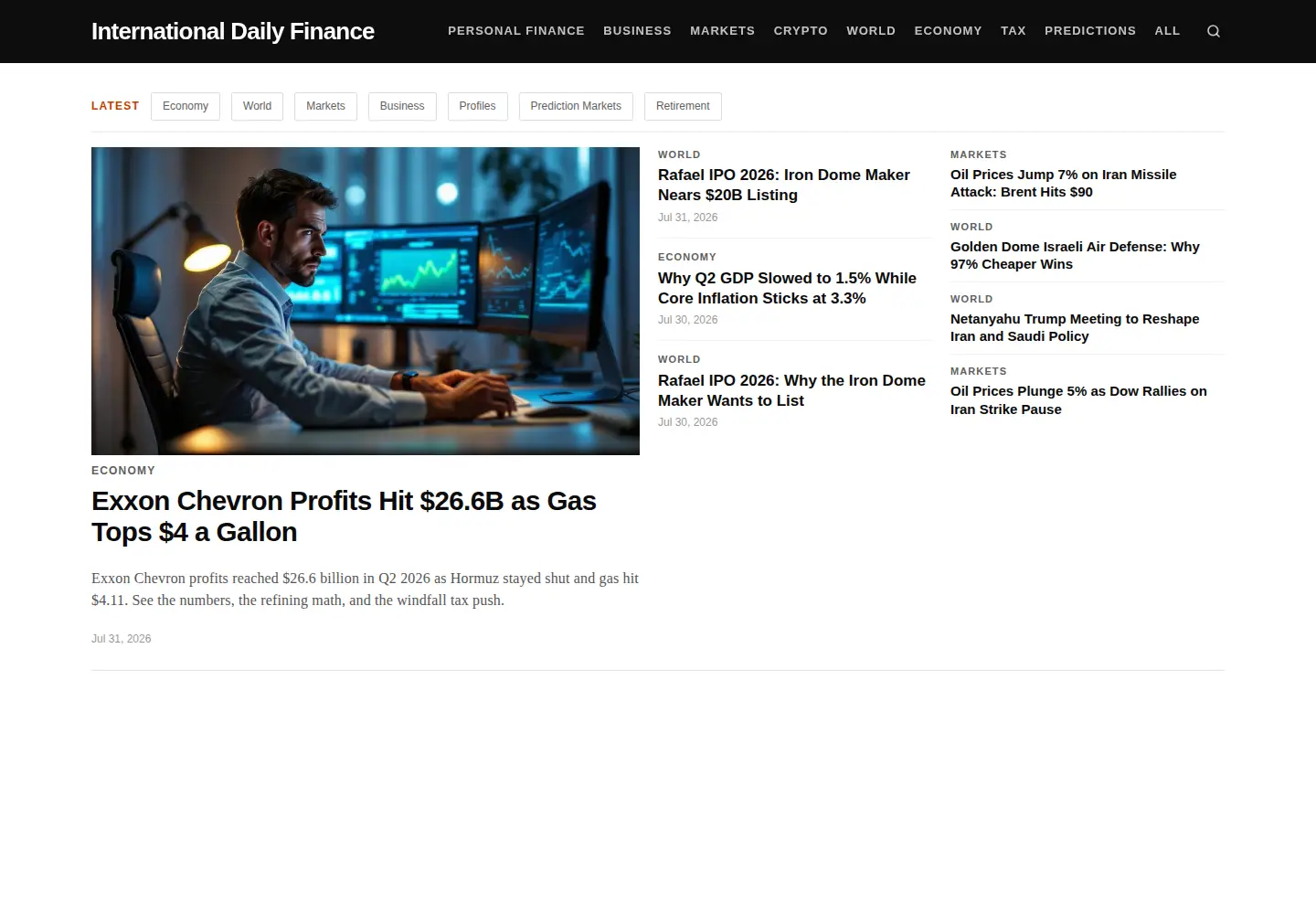Open Netanyahu Trump Meeting article

(x=1075, y=327)
